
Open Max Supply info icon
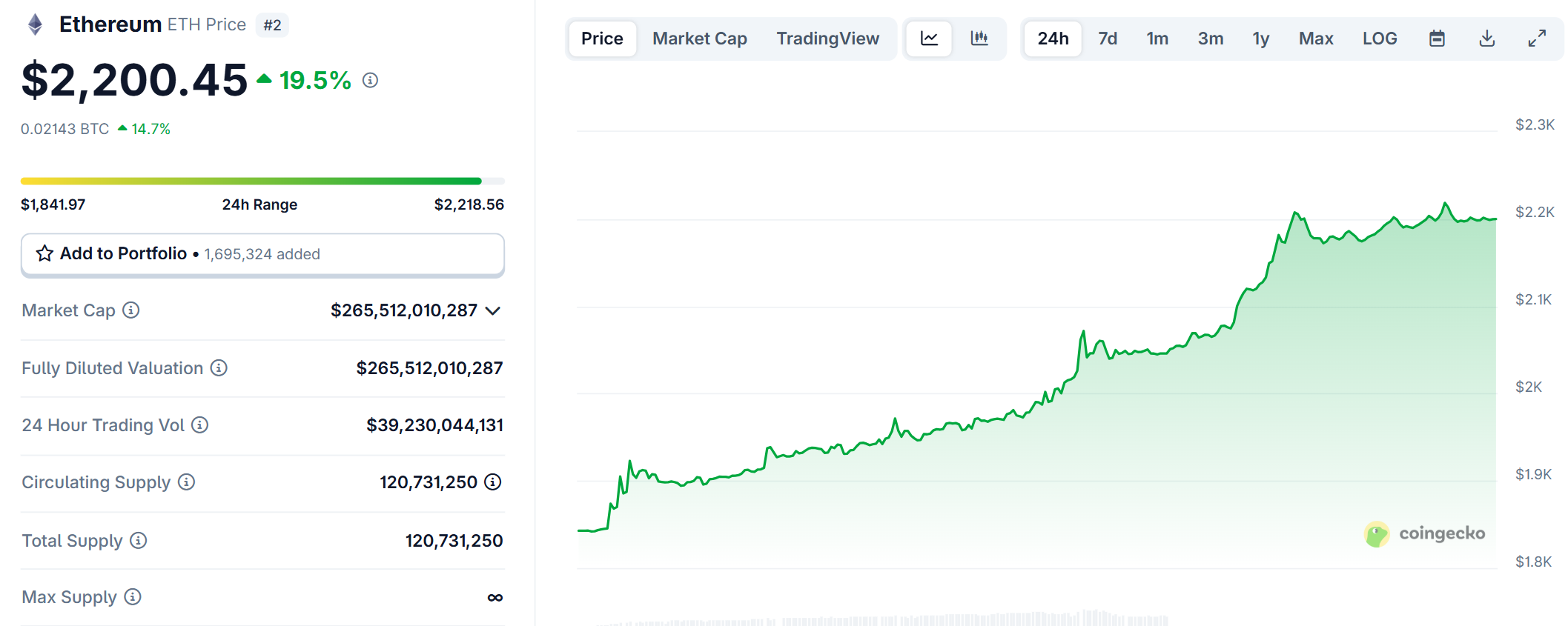(x=133, y=596)
